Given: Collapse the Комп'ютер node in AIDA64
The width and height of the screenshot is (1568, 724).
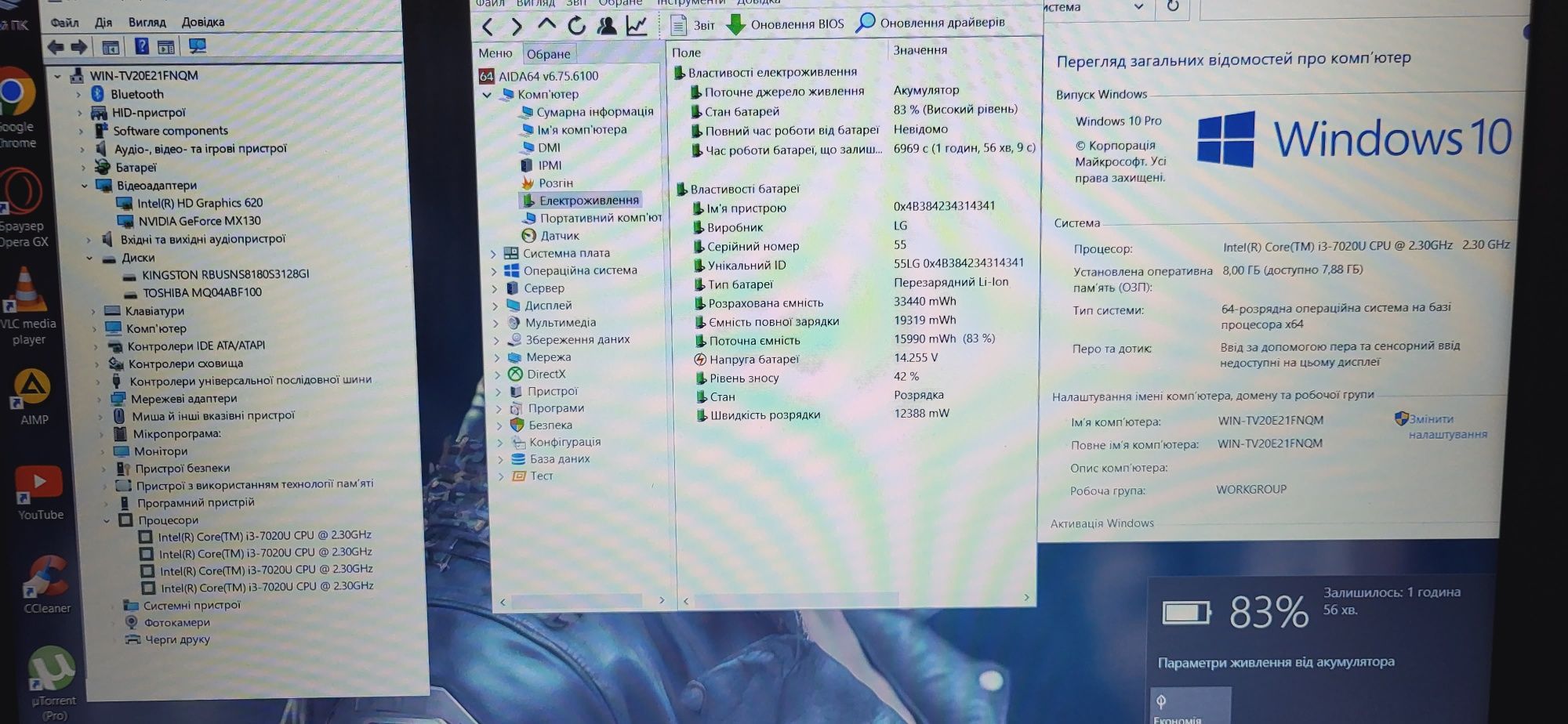Looking at the screenshot, I should 487,94.
